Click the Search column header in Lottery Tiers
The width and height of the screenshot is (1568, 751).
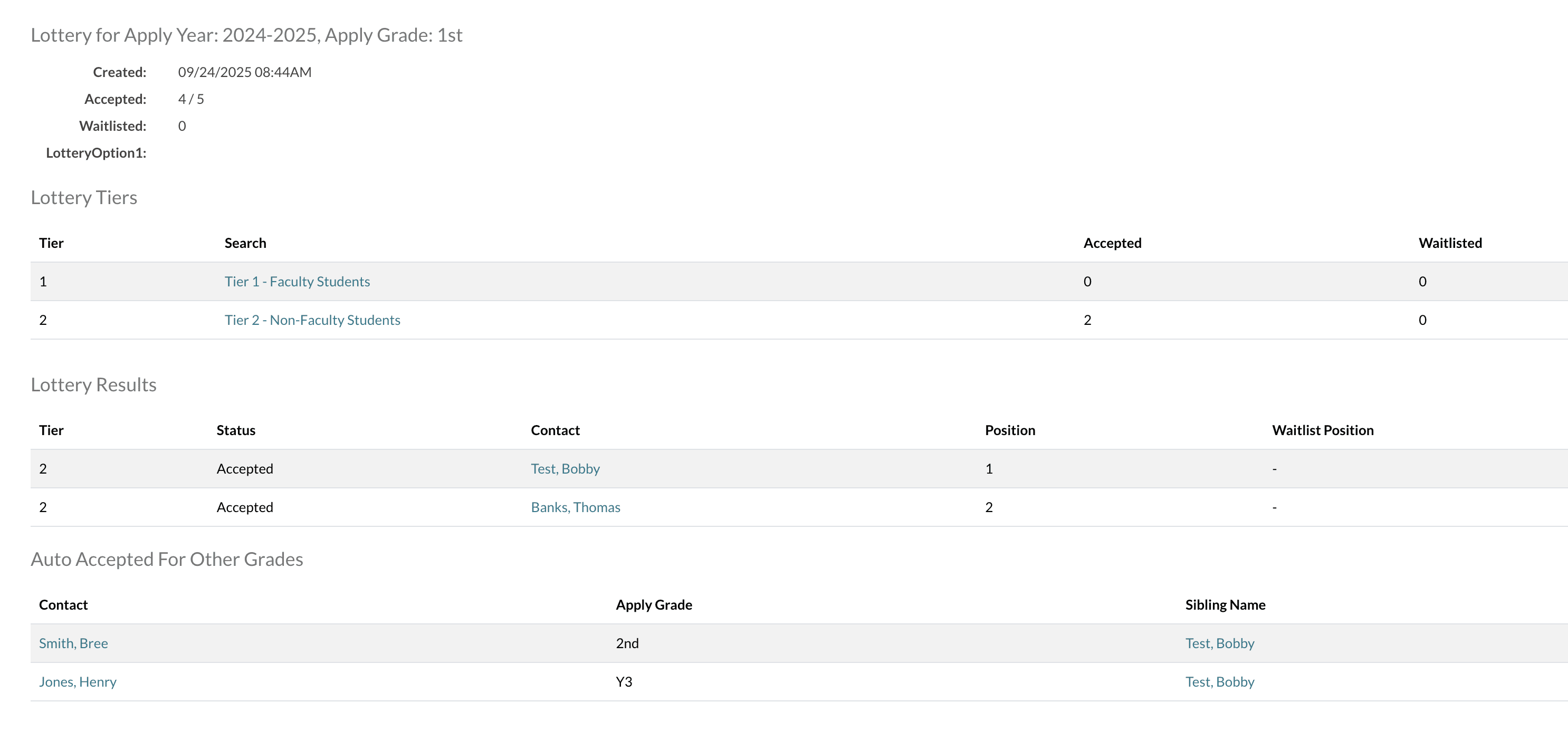point(245,243)
